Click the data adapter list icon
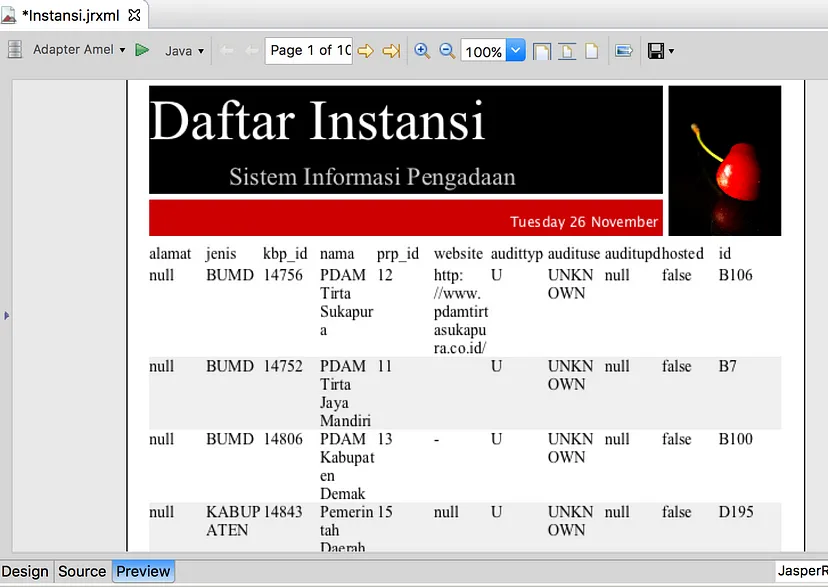 15,50
